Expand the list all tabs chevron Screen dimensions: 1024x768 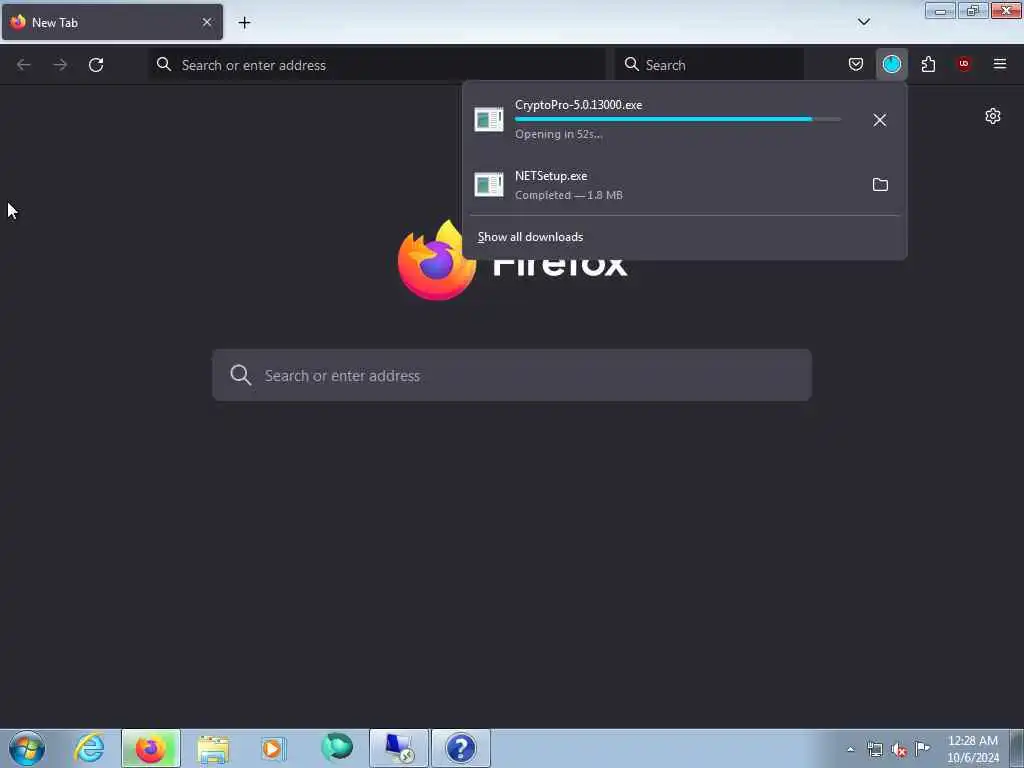864,22
